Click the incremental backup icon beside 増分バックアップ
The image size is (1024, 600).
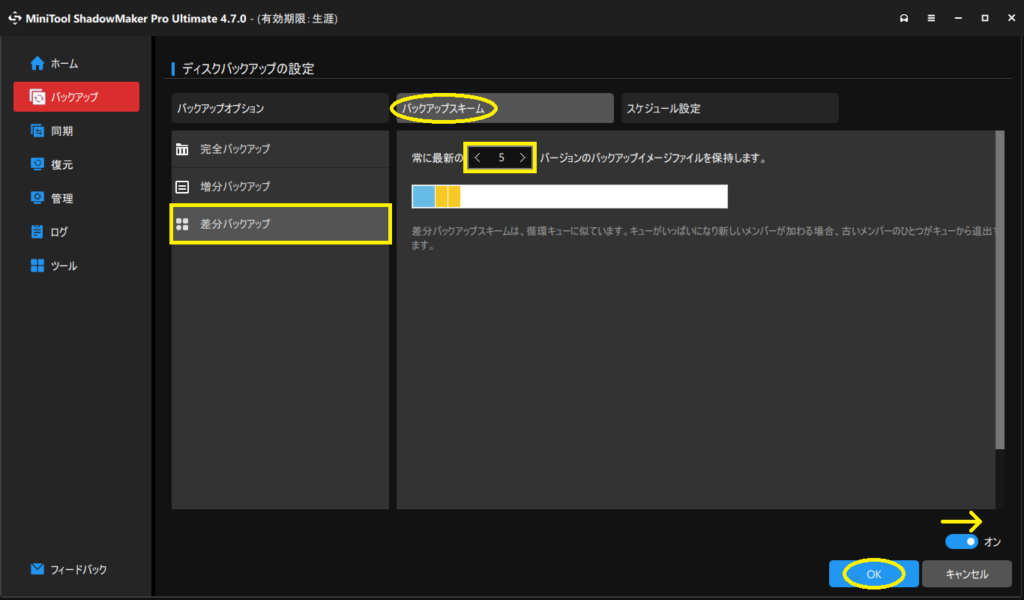[182, 187]
